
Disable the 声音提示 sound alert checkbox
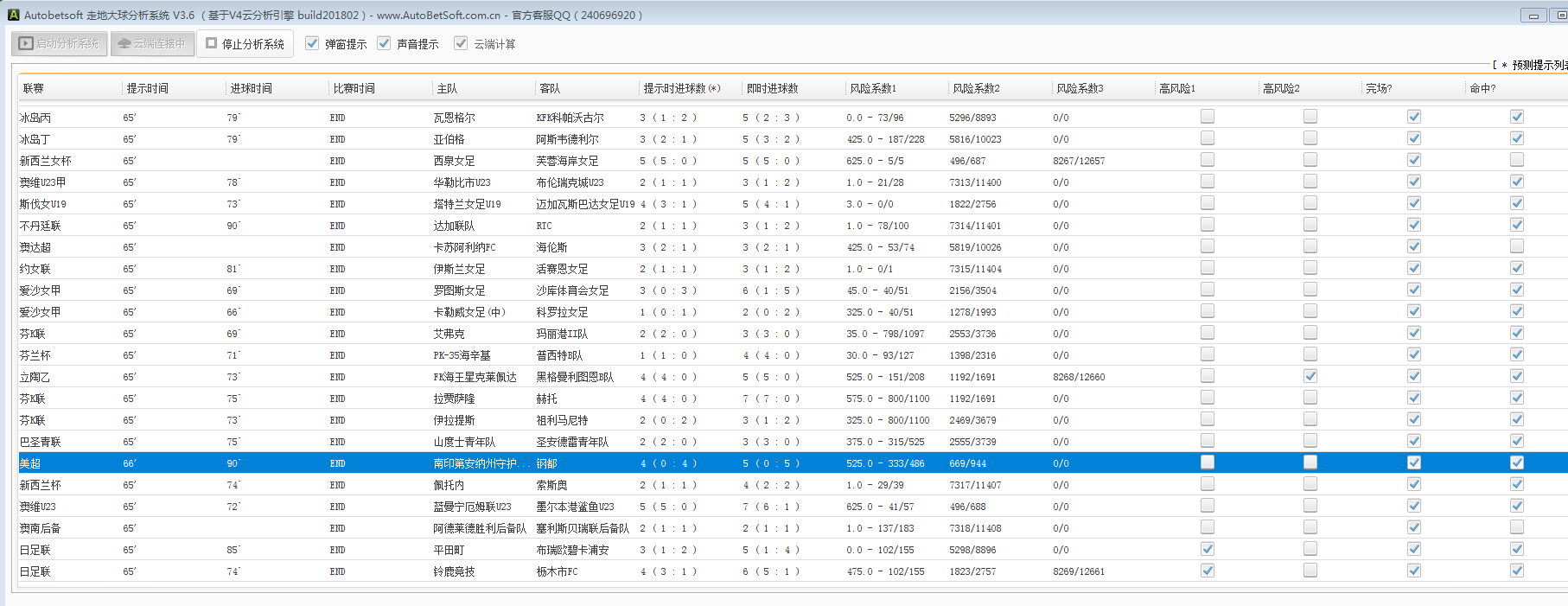[385, 43]
